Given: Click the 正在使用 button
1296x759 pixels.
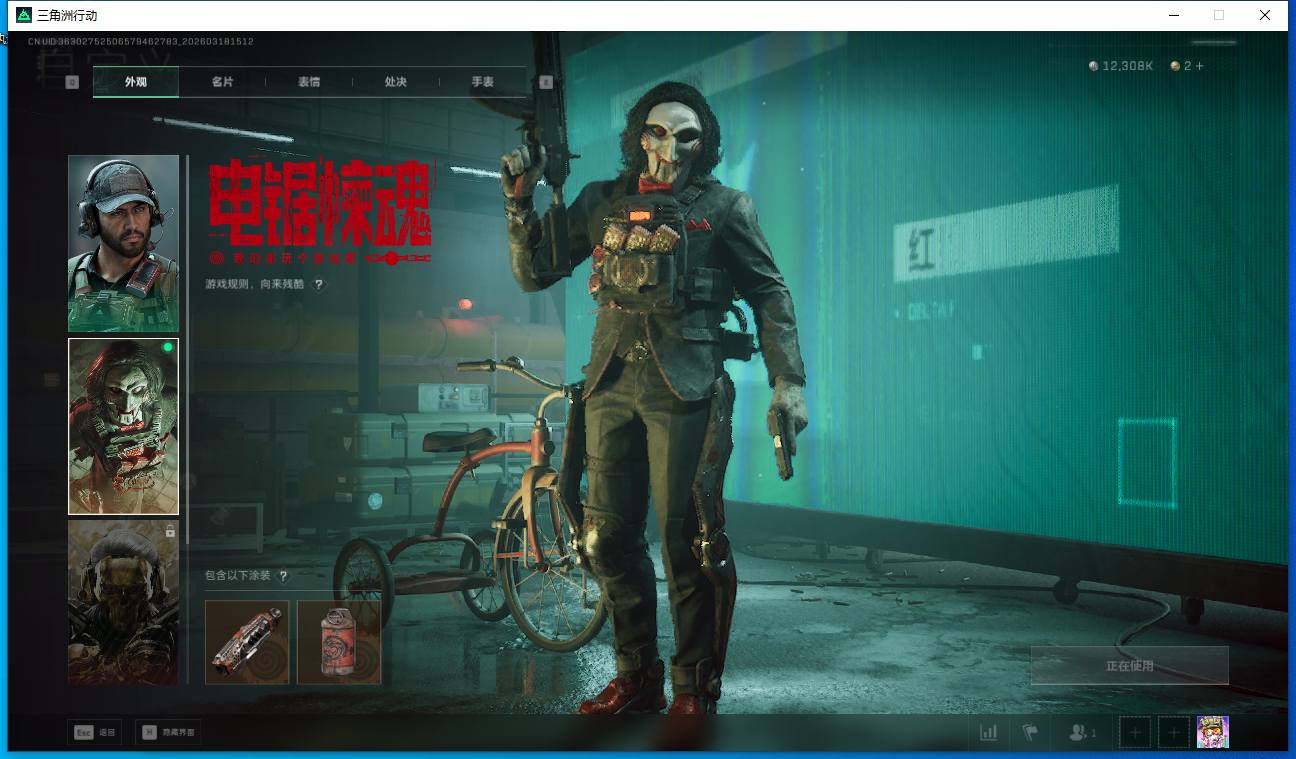Looking at the screenshot, I should tap(1129, 665).
